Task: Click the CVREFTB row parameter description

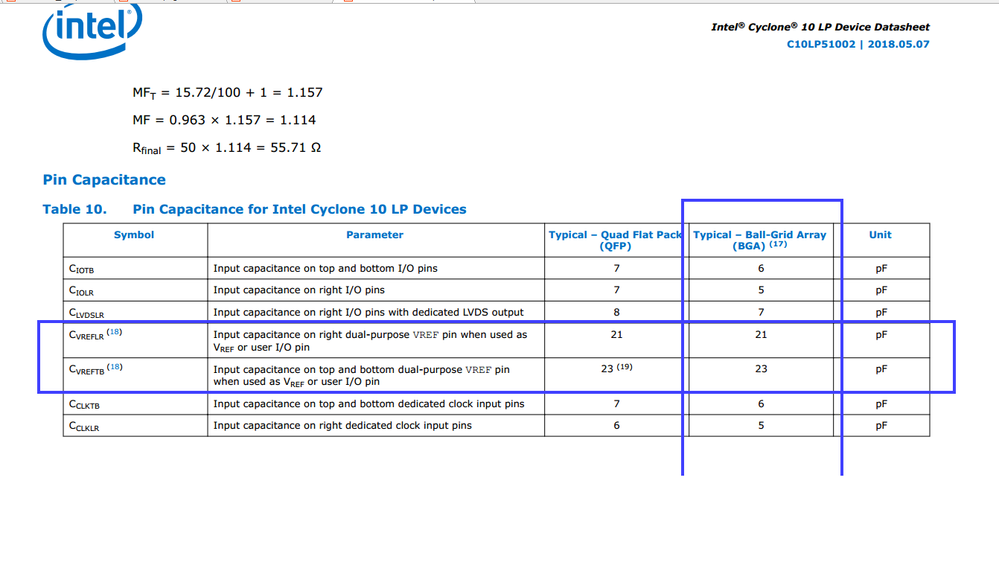Action: [x=361, y=375]
